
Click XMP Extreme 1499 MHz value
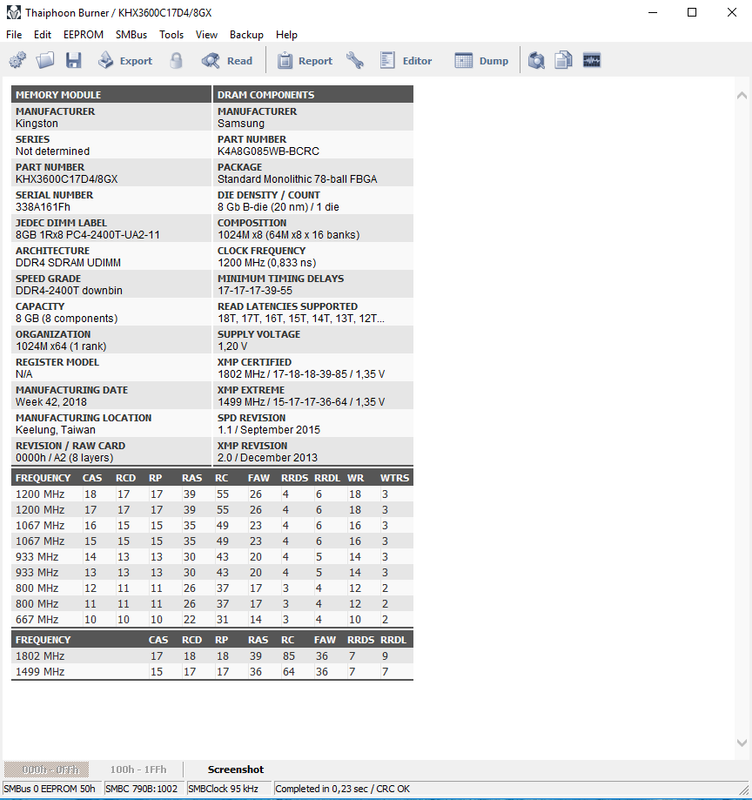[x=302, y=402]
